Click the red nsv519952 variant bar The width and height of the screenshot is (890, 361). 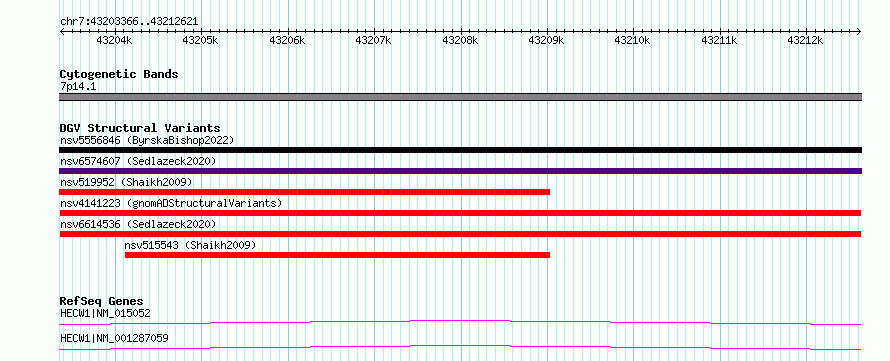(305, 192)
